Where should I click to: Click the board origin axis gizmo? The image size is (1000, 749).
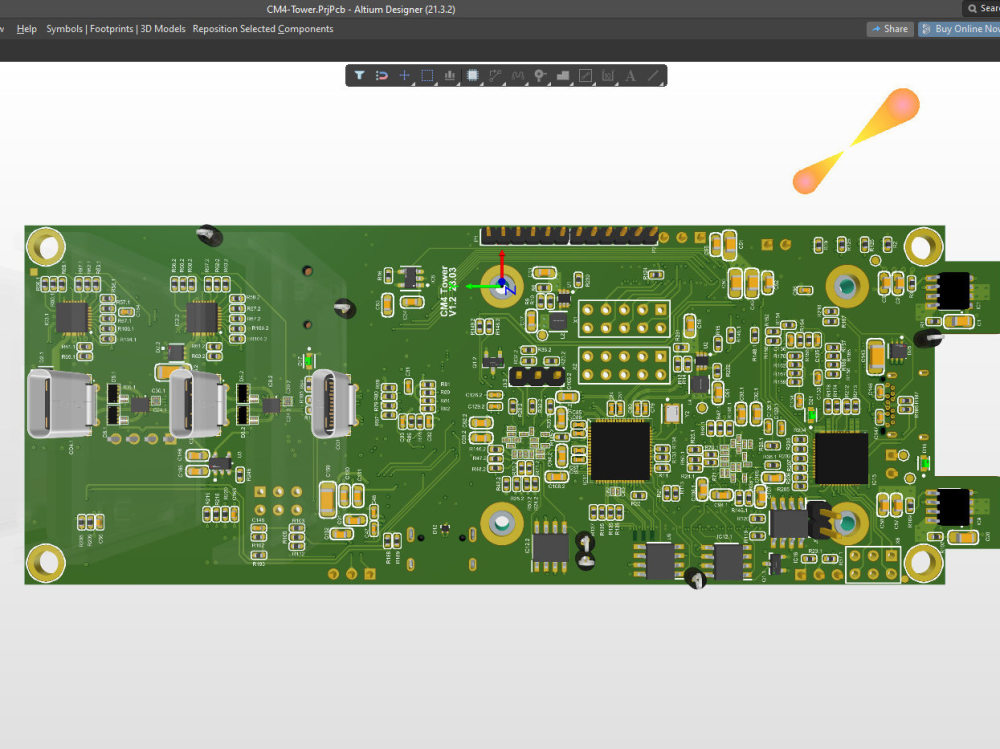tap(501, 282)
